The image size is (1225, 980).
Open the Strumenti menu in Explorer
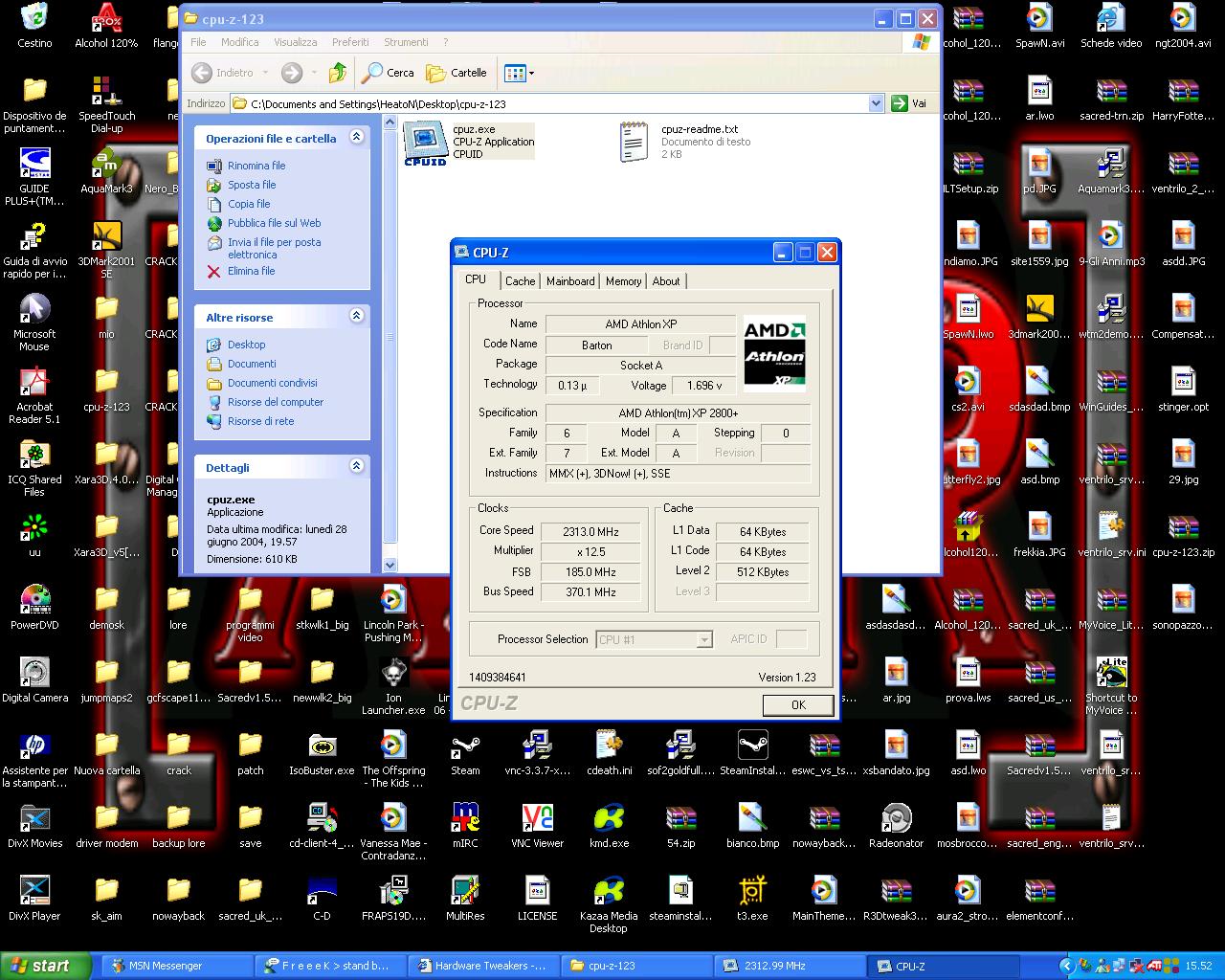pos(406,42)
